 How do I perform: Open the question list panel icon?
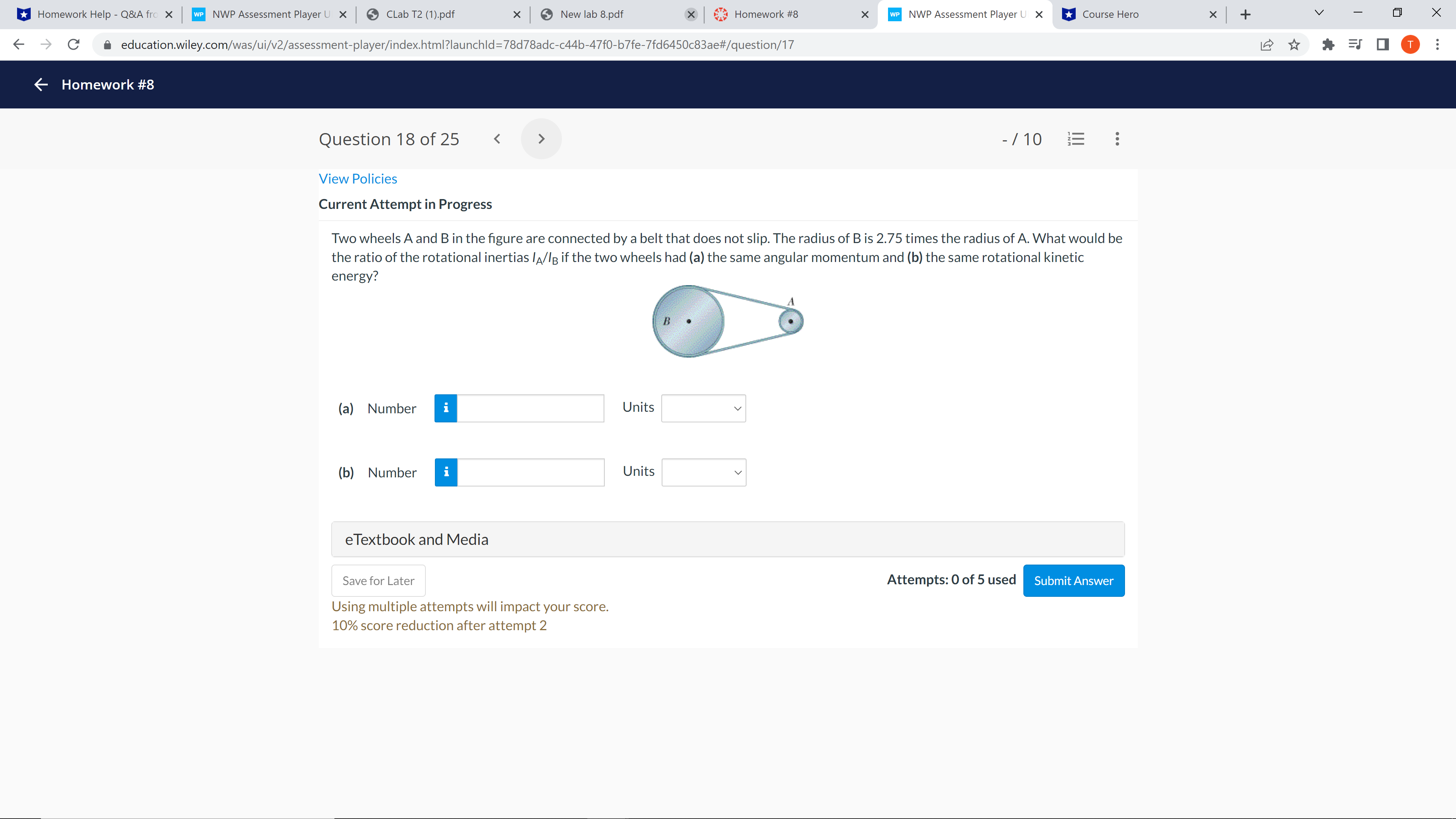pos(1076,138)
